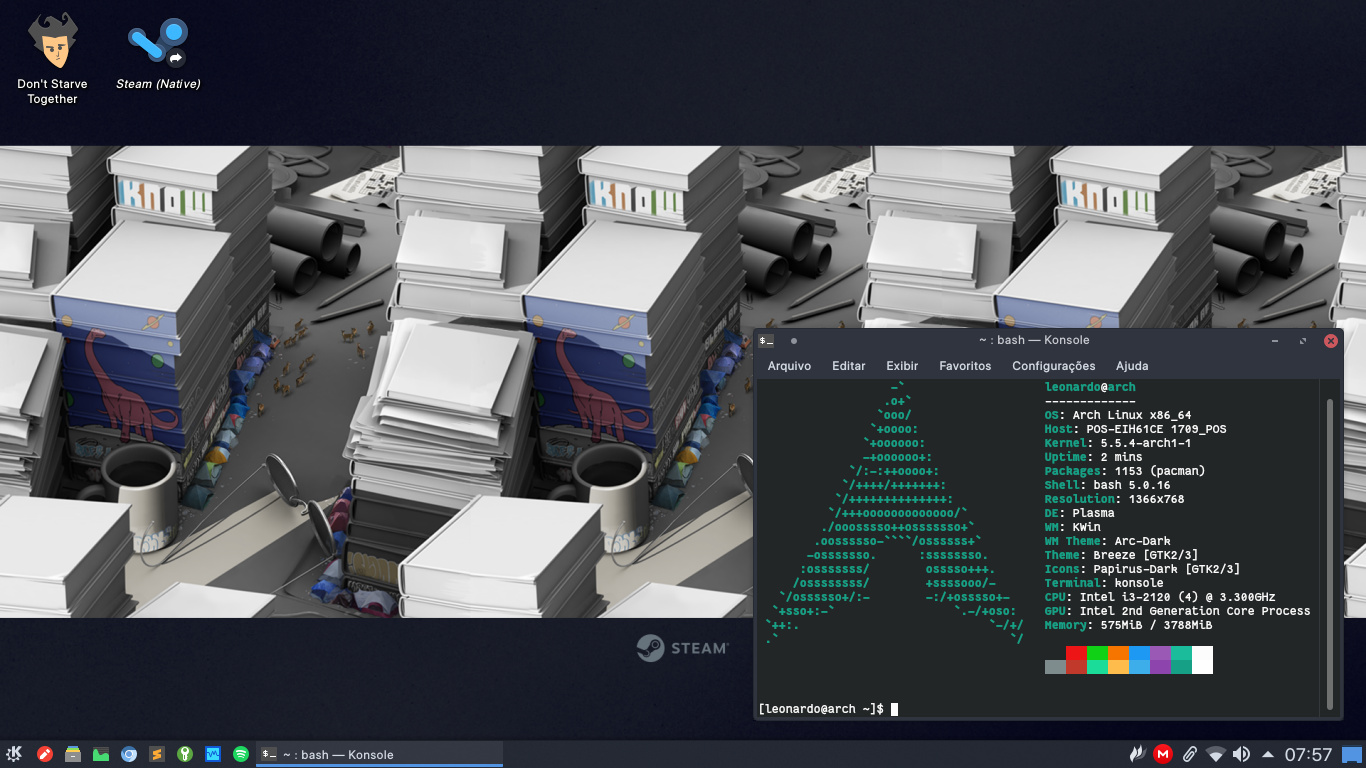Launch the Chromium browser from the taskbar
Viewport: 1366px width, 768px height.
click(129, 754)
